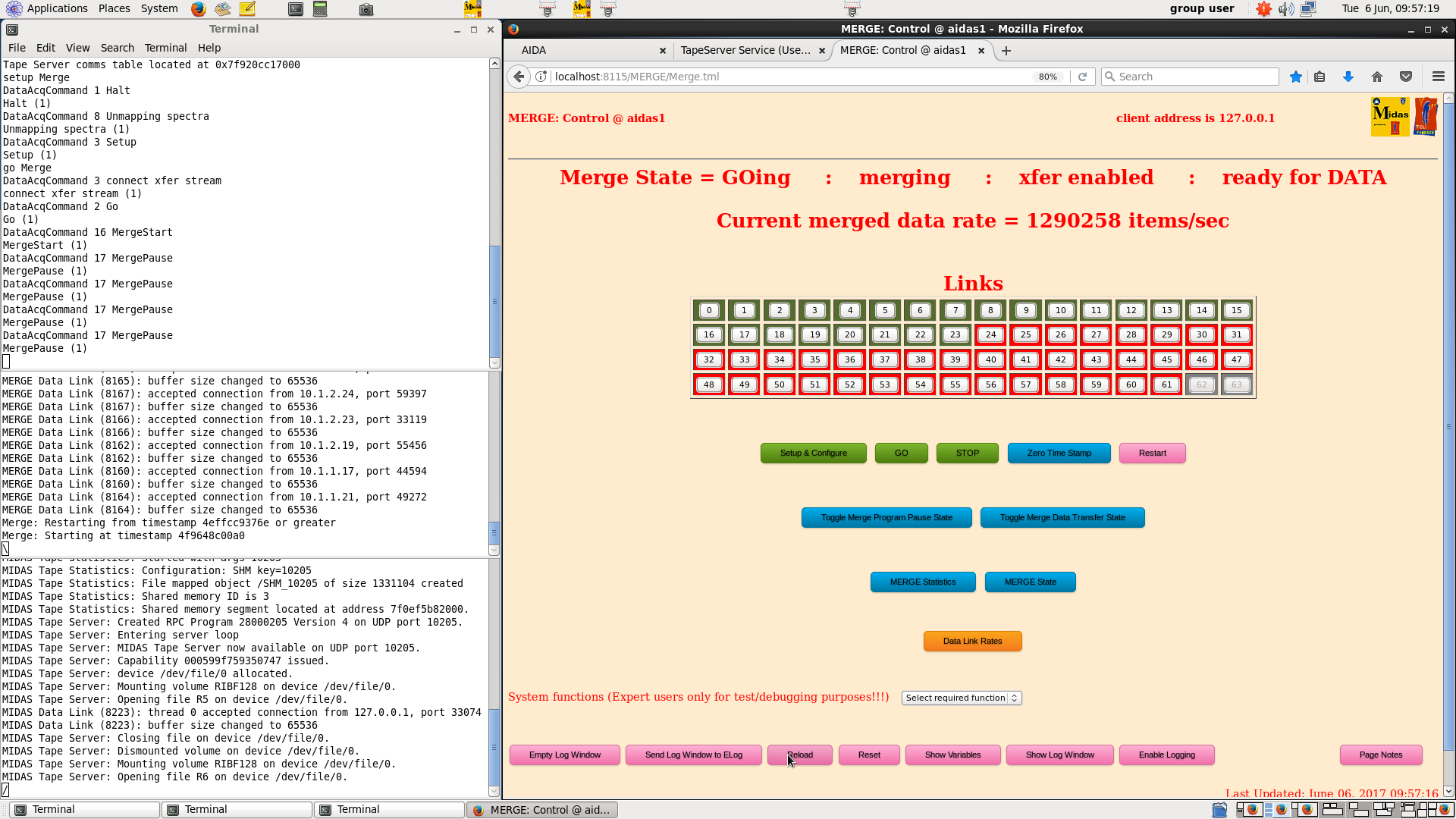Toggle Merge Data Transfer State
This screenshot has height=819, width=1456.
coord(1062,518)
